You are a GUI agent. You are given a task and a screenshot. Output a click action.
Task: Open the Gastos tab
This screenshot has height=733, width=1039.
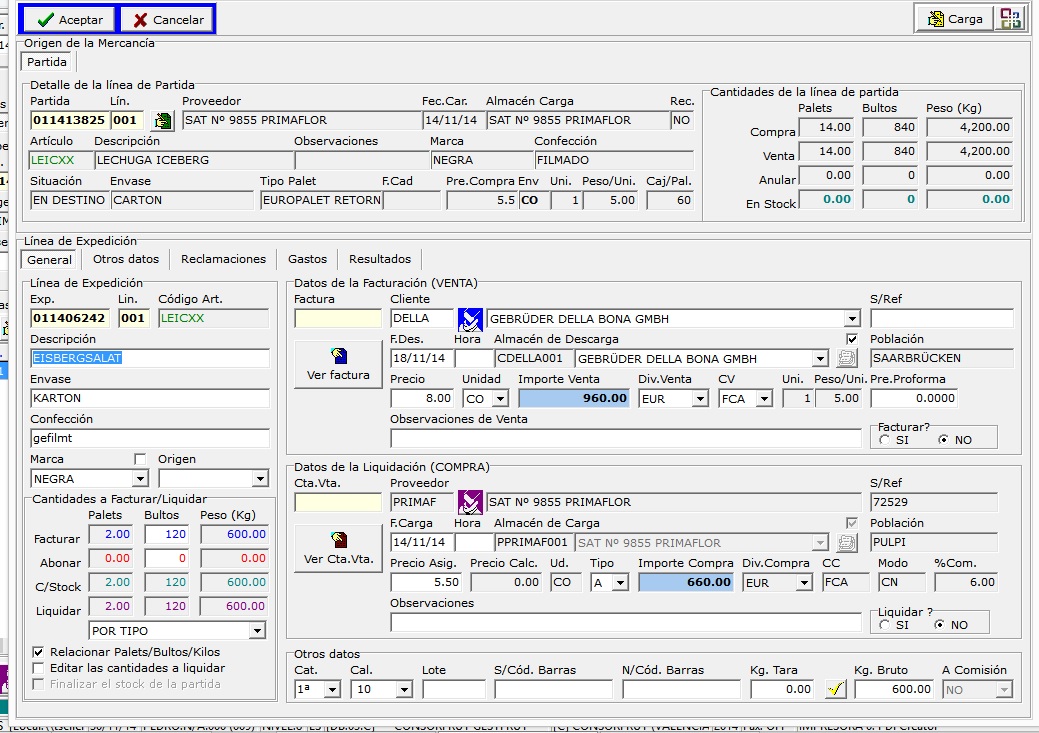(307, 259)
